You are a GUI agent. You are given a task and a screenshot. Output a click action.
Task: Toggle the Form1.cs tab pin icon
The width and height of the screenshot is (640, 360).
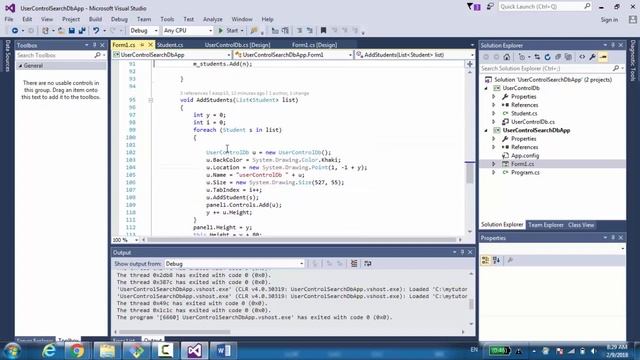click(x=142, y=45)
